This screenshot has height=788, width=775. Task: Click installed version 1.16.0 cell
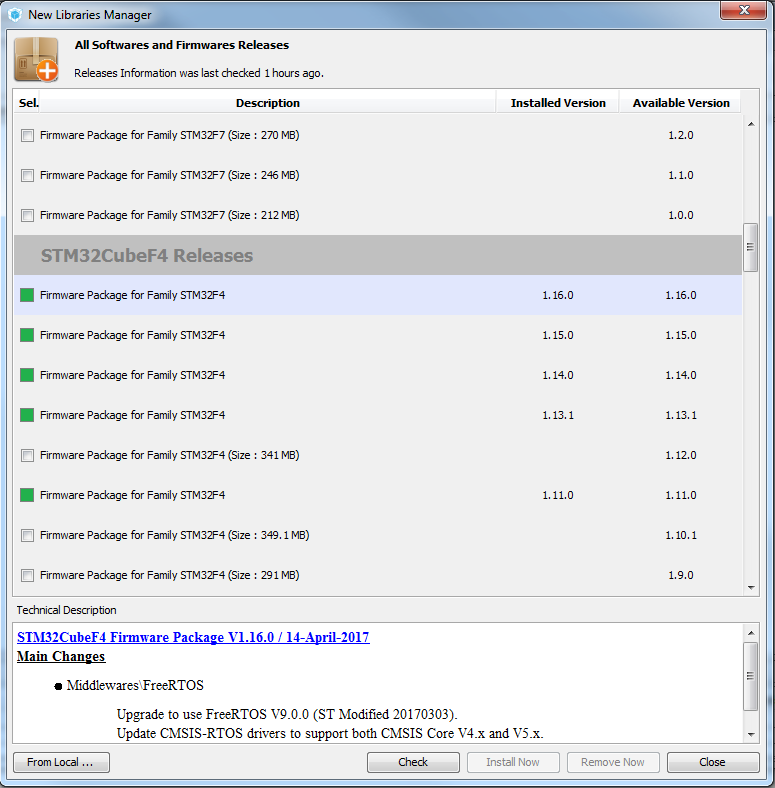click(557, 295)
